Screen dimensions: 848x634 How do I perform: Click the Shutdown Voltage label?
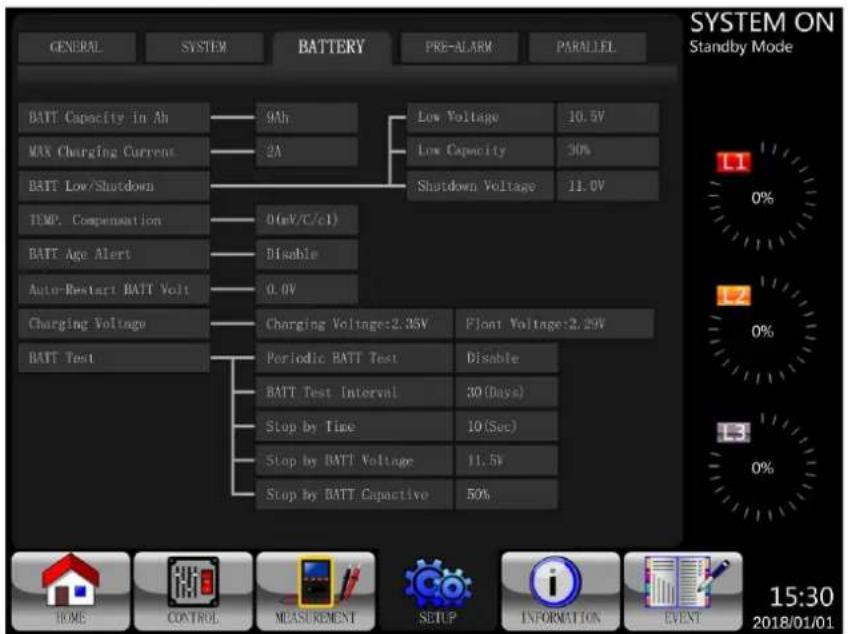480,186
